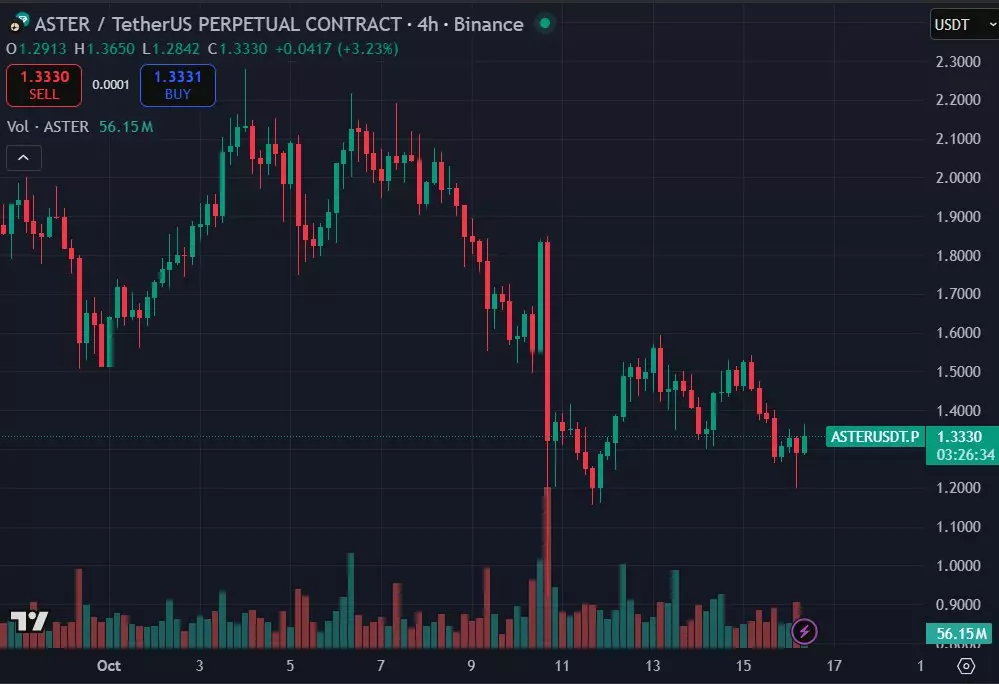The width and height of the screenshot is (999, 684).
Task: Click the green market status dot
Action: pos(544,23)
